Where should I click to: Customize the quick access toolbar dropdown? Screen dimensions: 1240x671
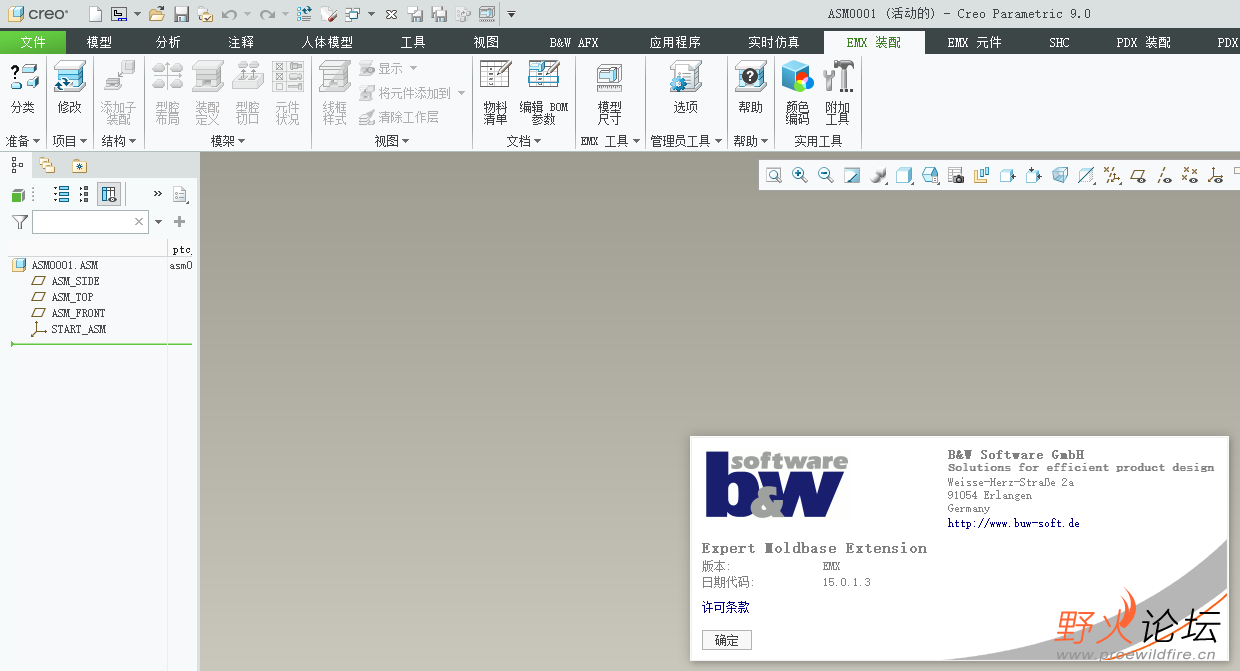tap(512, 14)
